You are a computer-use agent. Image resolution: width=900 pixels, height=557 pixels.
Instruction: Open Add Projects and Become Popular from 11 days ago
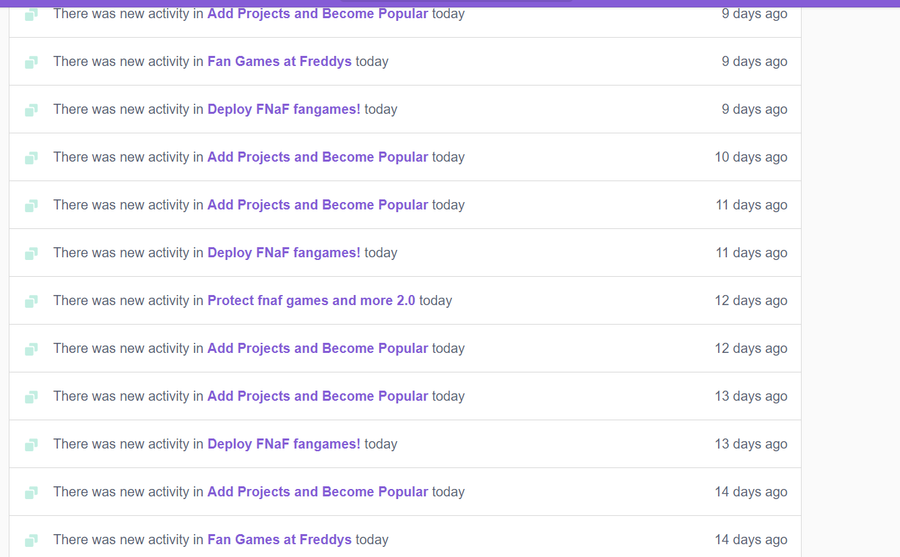tap(317, 204)
